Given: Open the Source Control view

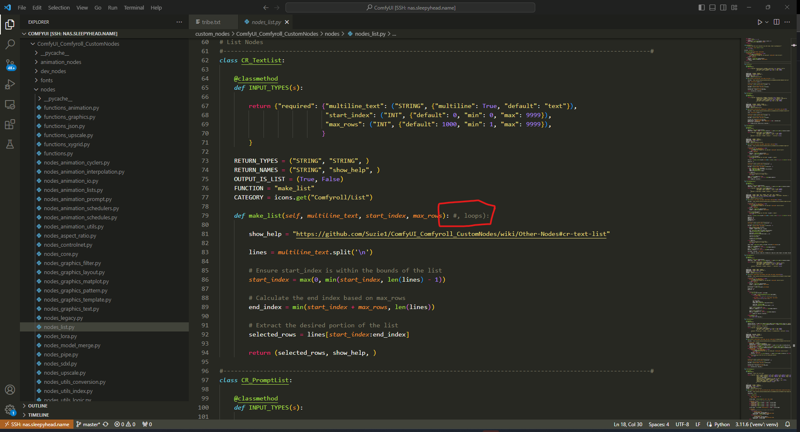Looking at the screenshot, I should tap(10, 64).
